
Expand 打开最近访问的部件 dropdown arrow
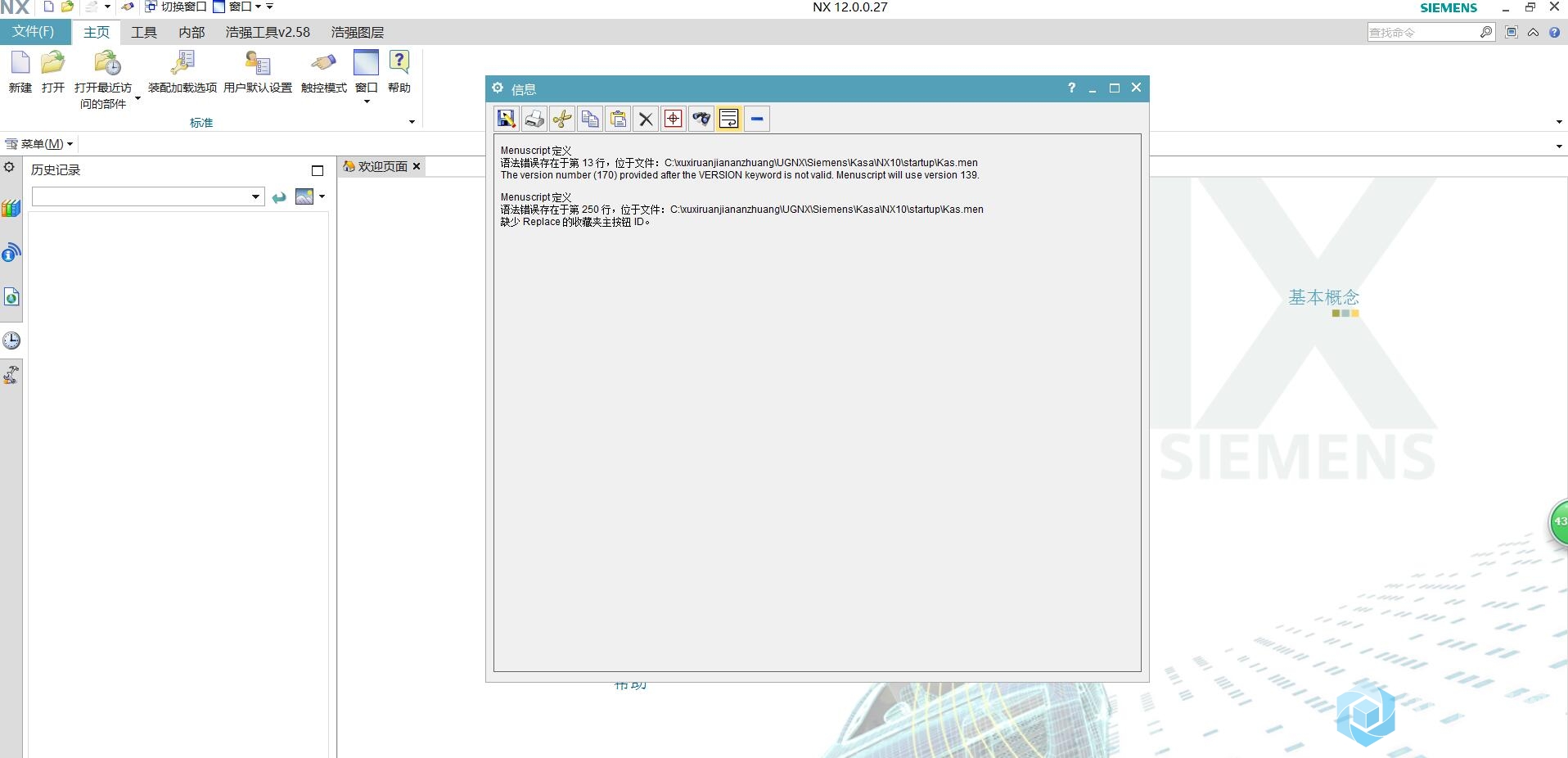pyautogui.click(x=137, y=99)
